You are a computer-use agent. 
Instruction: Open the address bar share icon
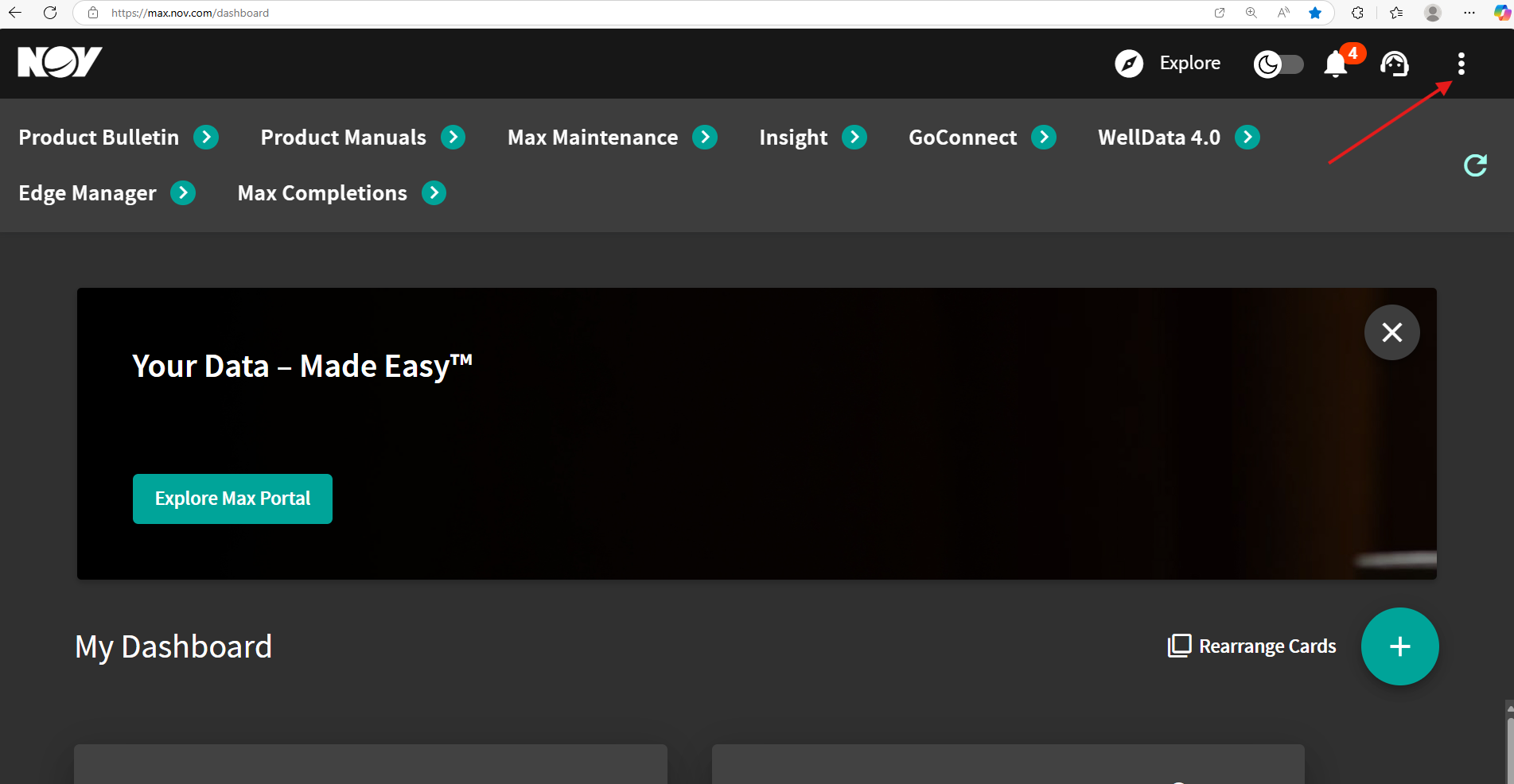click(1220, 13)
